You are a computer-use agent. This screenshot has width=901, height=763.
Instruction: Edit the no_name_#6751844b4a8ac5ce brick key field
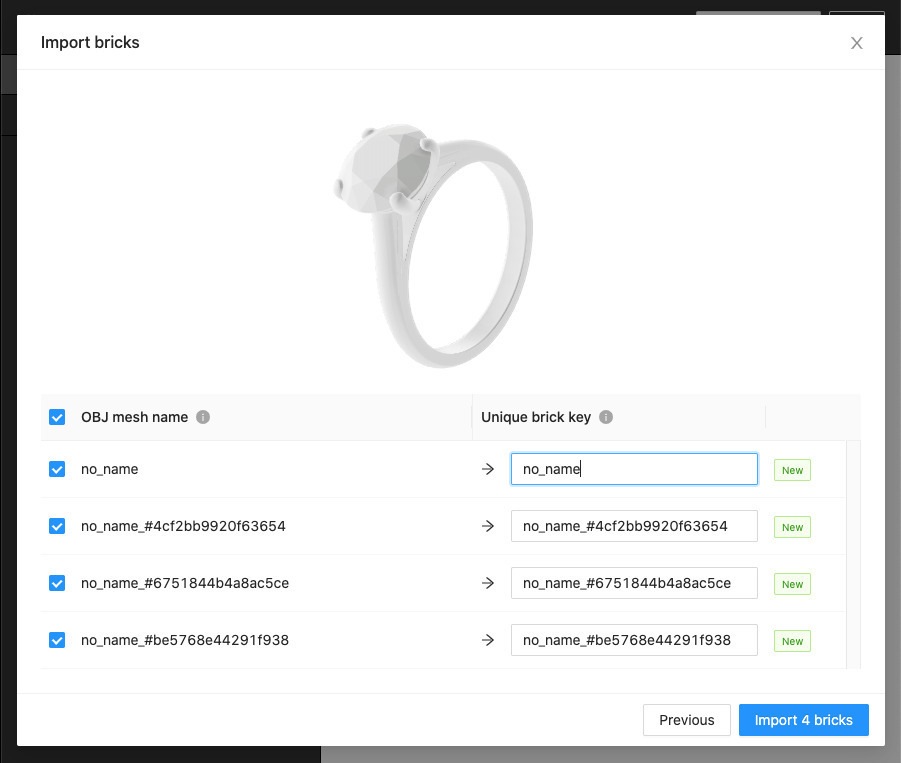click(x=633, y=583)
